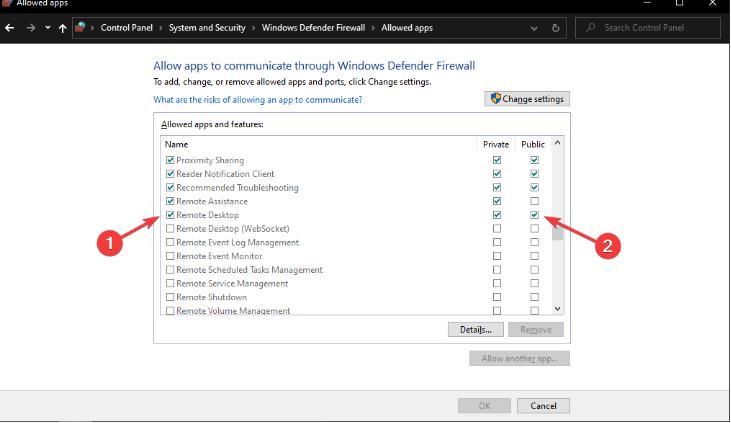Open recent locations dropdown arrow
Screen dimensions: 731x423
point(48,28)
